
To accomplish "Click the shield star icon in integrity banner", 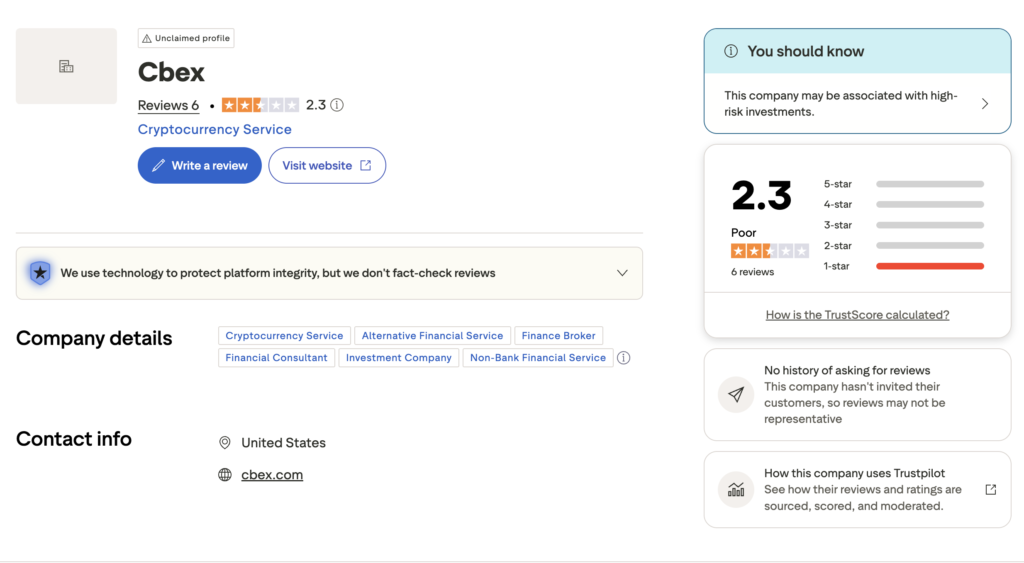I will [x=40, y=272].
